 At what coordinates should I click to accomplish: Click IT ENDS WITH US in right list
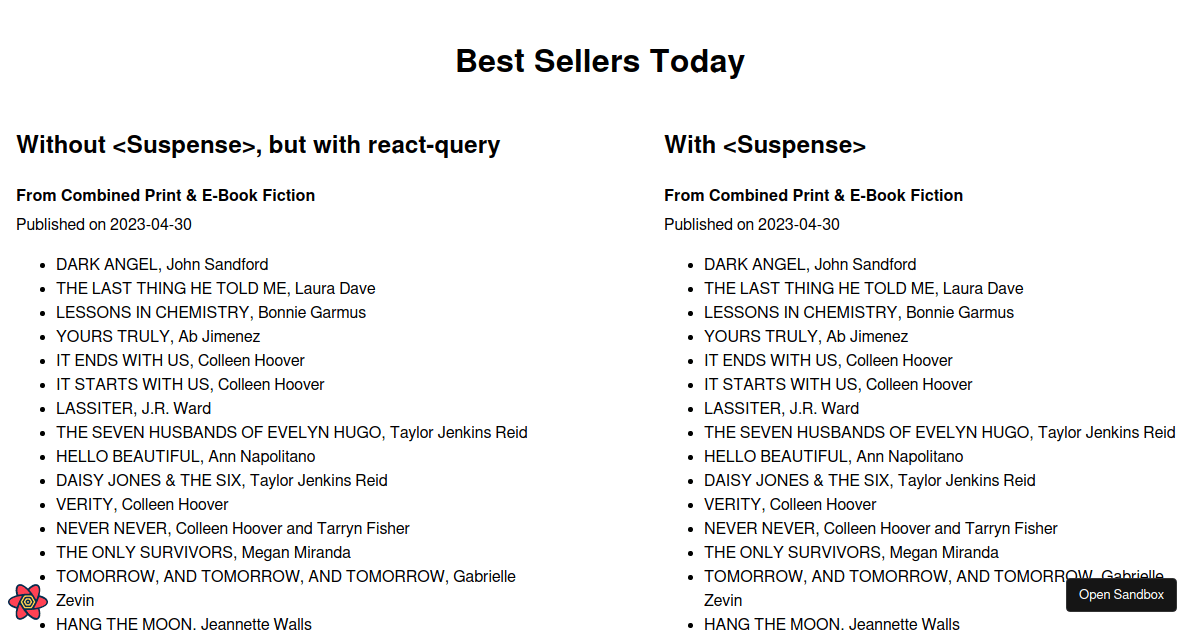pyautogui.click(x=828, y=360)
